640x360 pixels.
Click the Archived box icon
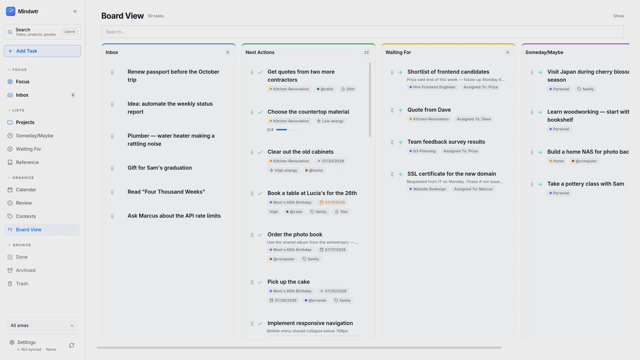click(10, 270)
